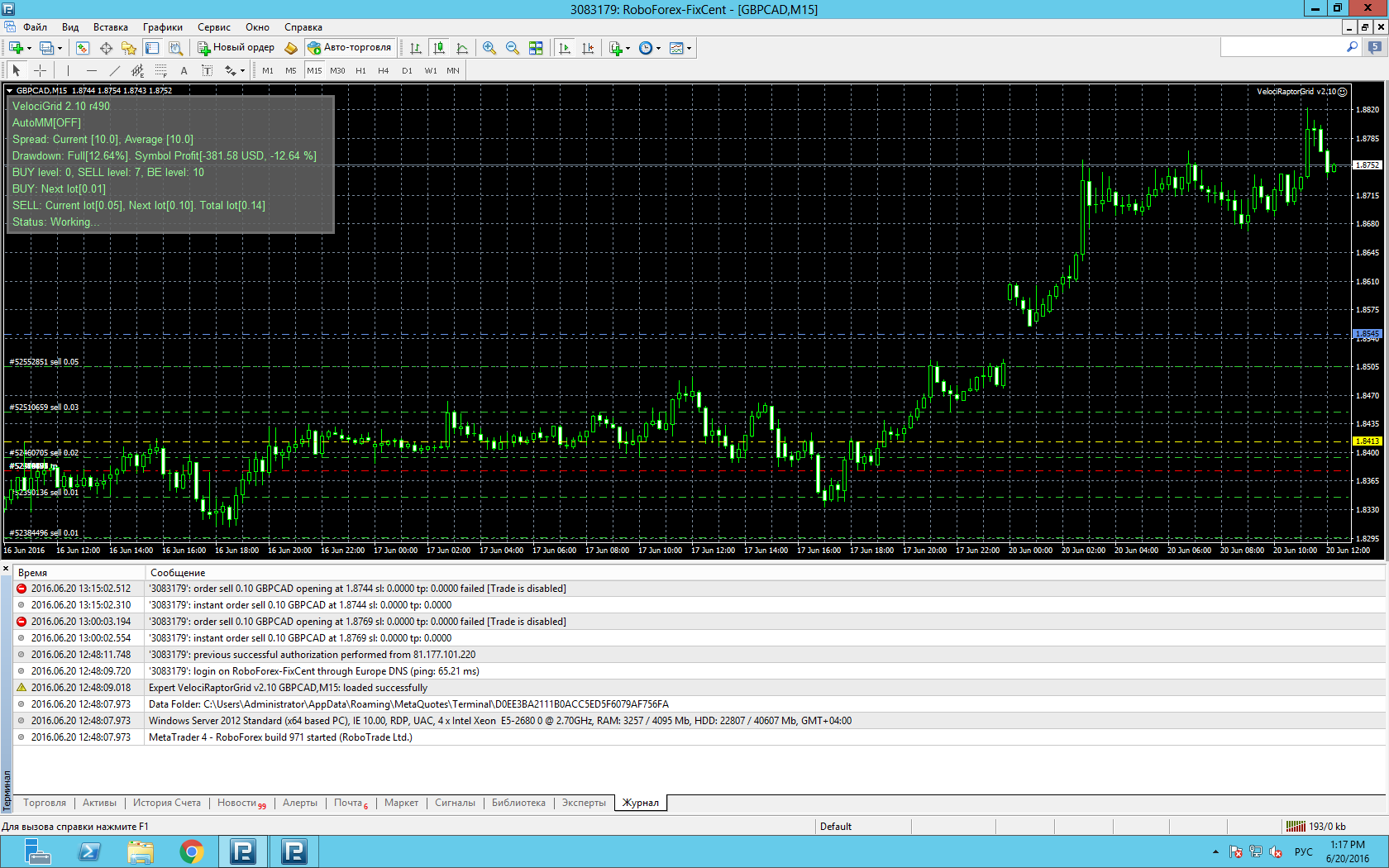Switch timeframe to M30
The width and height of the screenshot is (1389, 868).
point(337,70)
